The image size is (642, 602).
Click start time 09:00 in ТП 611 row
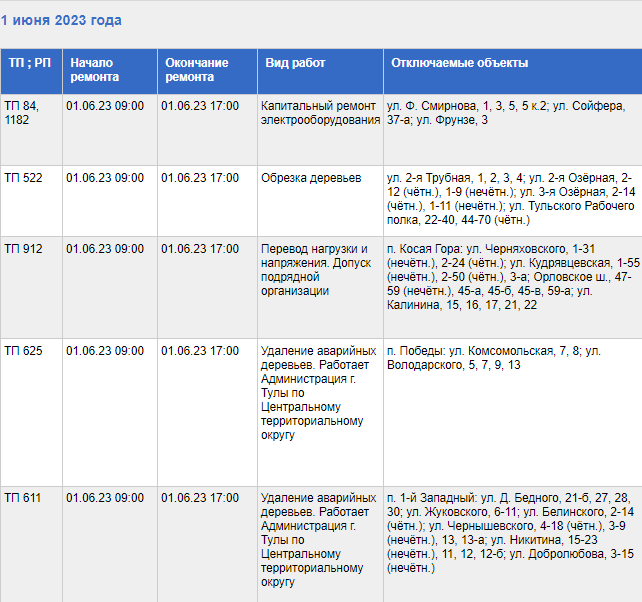click(105, 498)
